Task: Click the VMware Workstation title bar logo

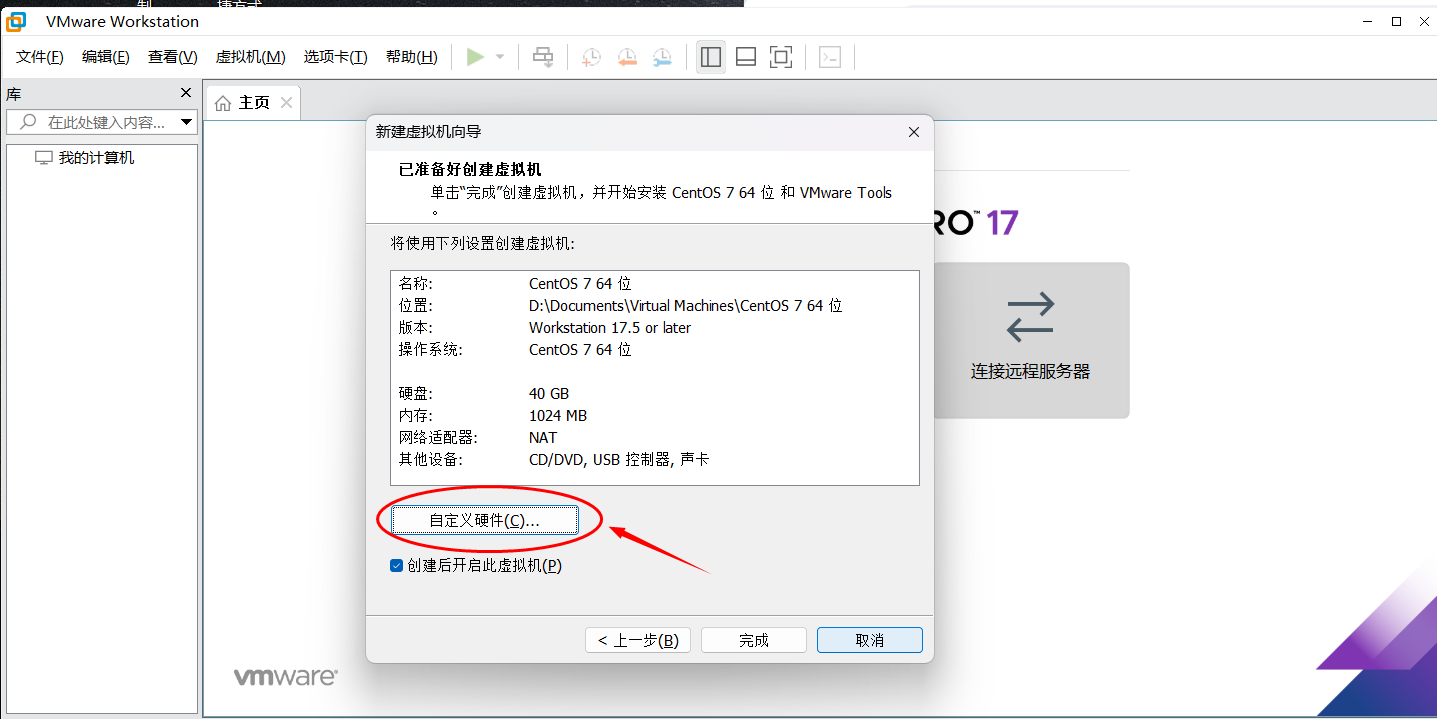Action: [x=16, y=21]
